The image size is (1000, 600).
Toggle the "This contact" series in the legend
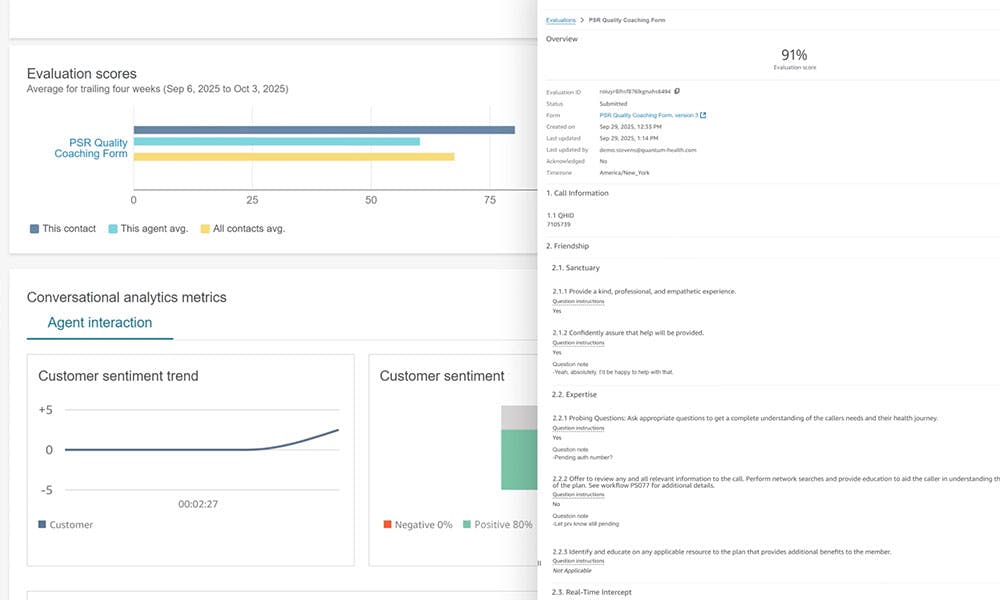point(33,228)
